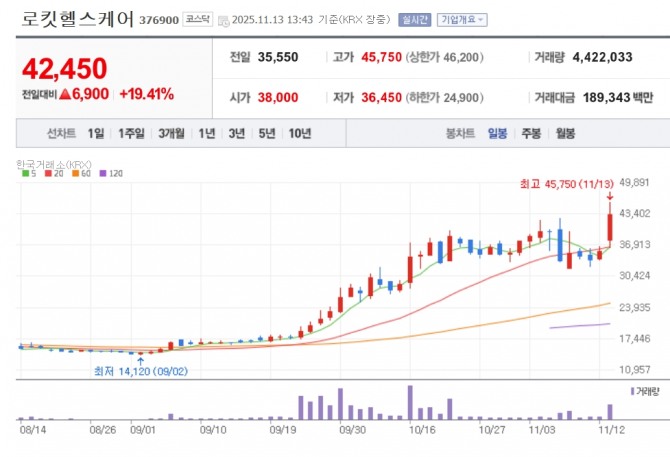670x457 pixels.
Task: Open the 기업개요 dropdown
Action: coord(462,20)
